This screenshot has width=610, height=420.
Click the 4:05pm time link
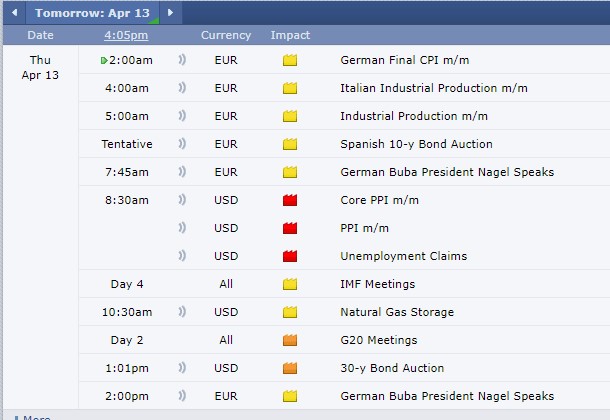[126, 35]
